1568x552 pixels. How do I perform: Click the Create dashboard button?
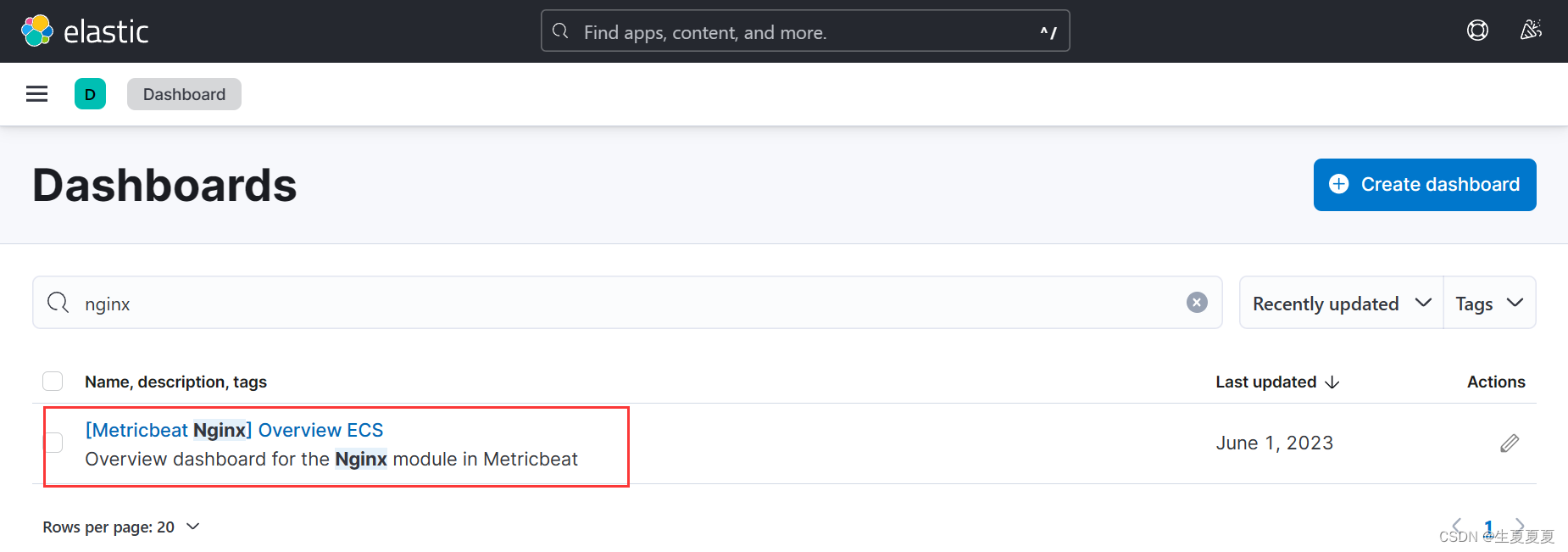point(1425,185)
